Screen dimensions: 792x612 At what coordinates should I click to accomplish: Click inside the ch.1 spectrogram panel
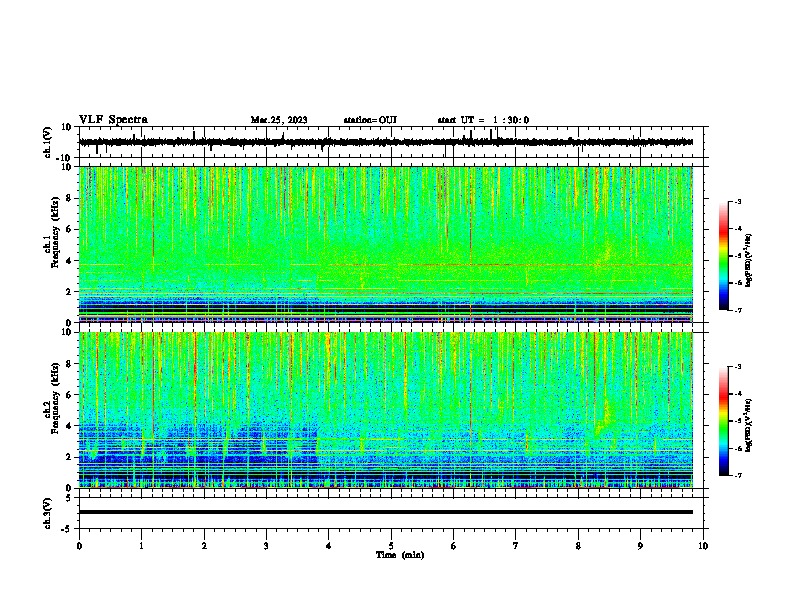(386, 244)
